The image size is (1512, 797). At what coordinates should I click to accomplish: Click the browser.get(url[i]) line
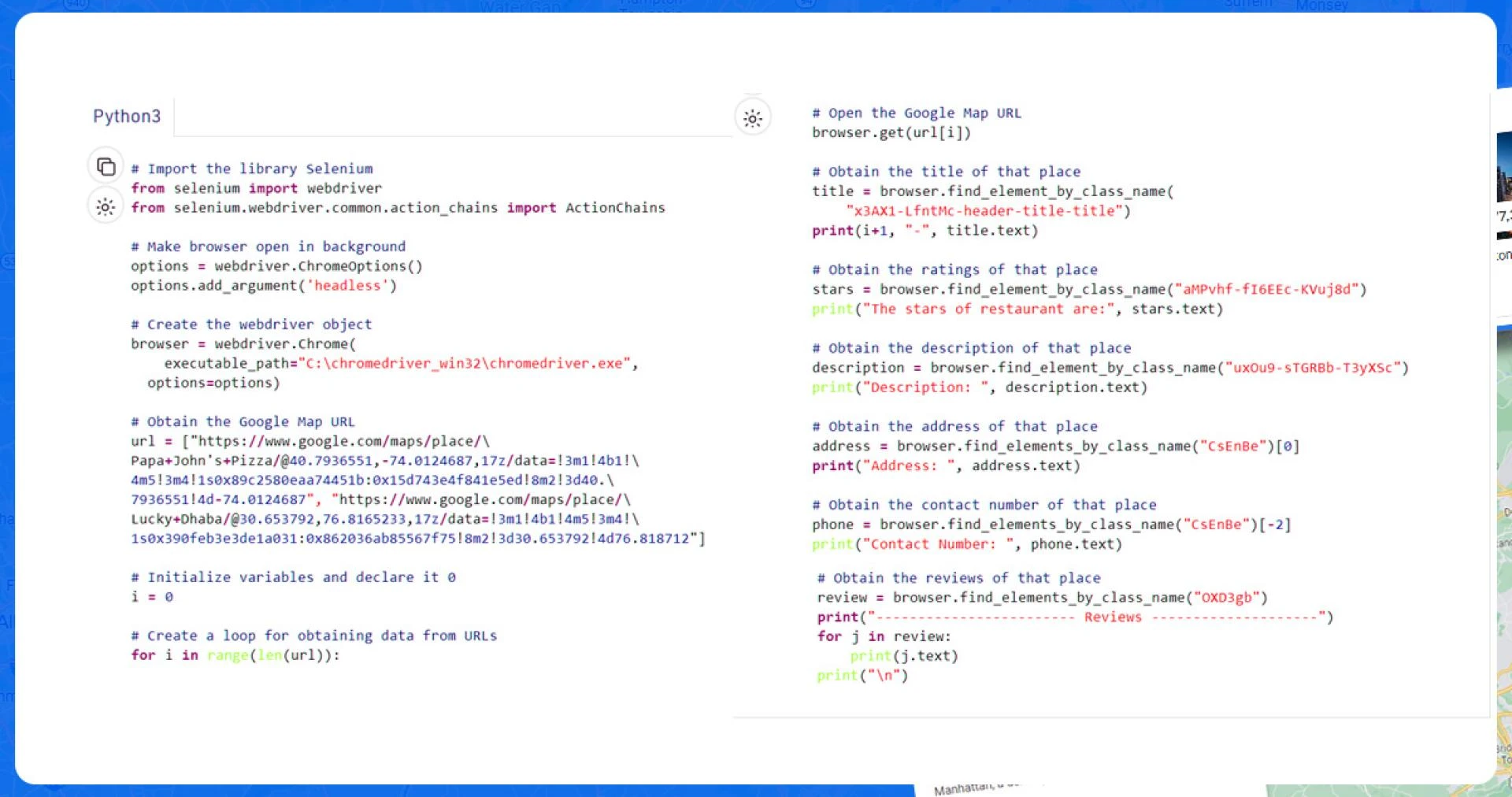point(891,132)
